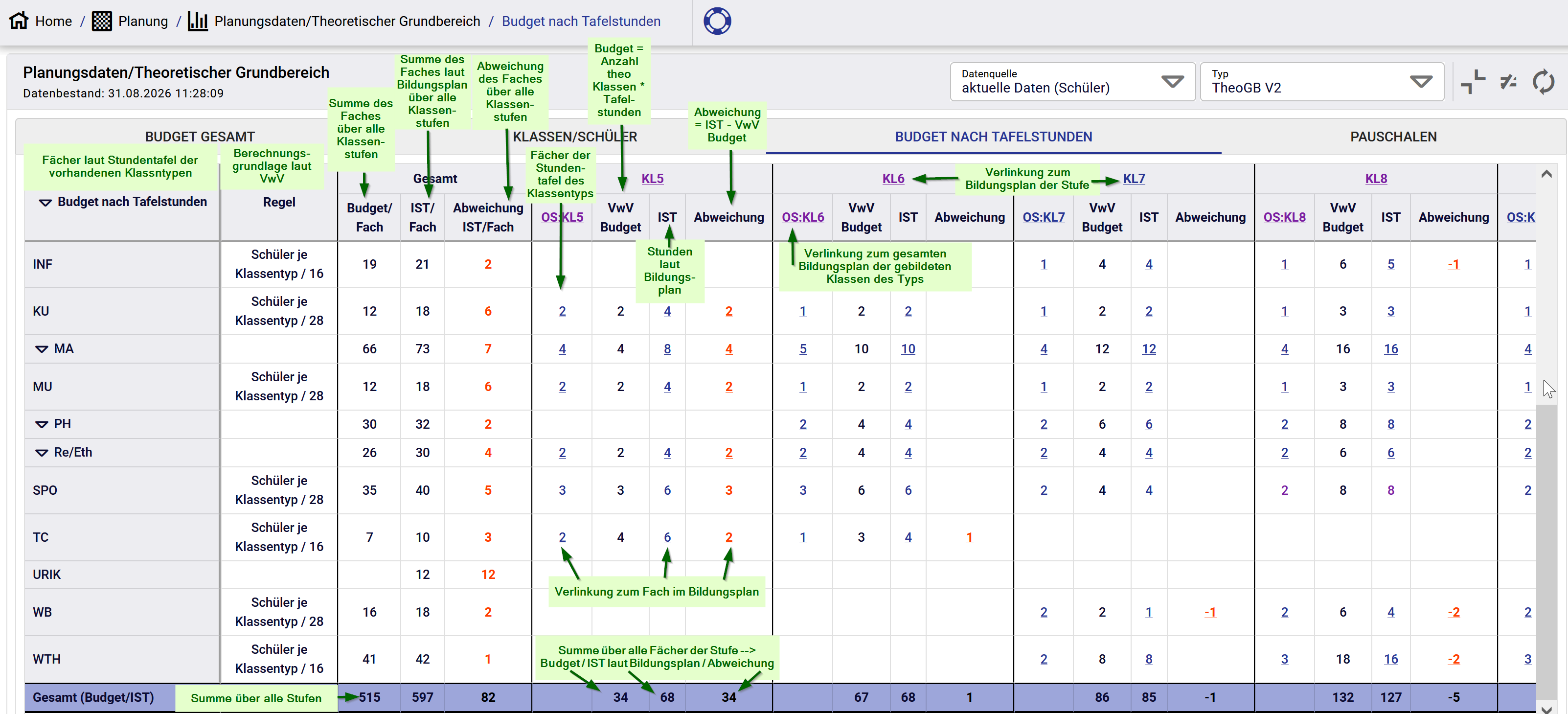This screenshot has width=1568, height=714.
Task: Open the OS:KL7 column link
Action: click(x=1044, y=217)
